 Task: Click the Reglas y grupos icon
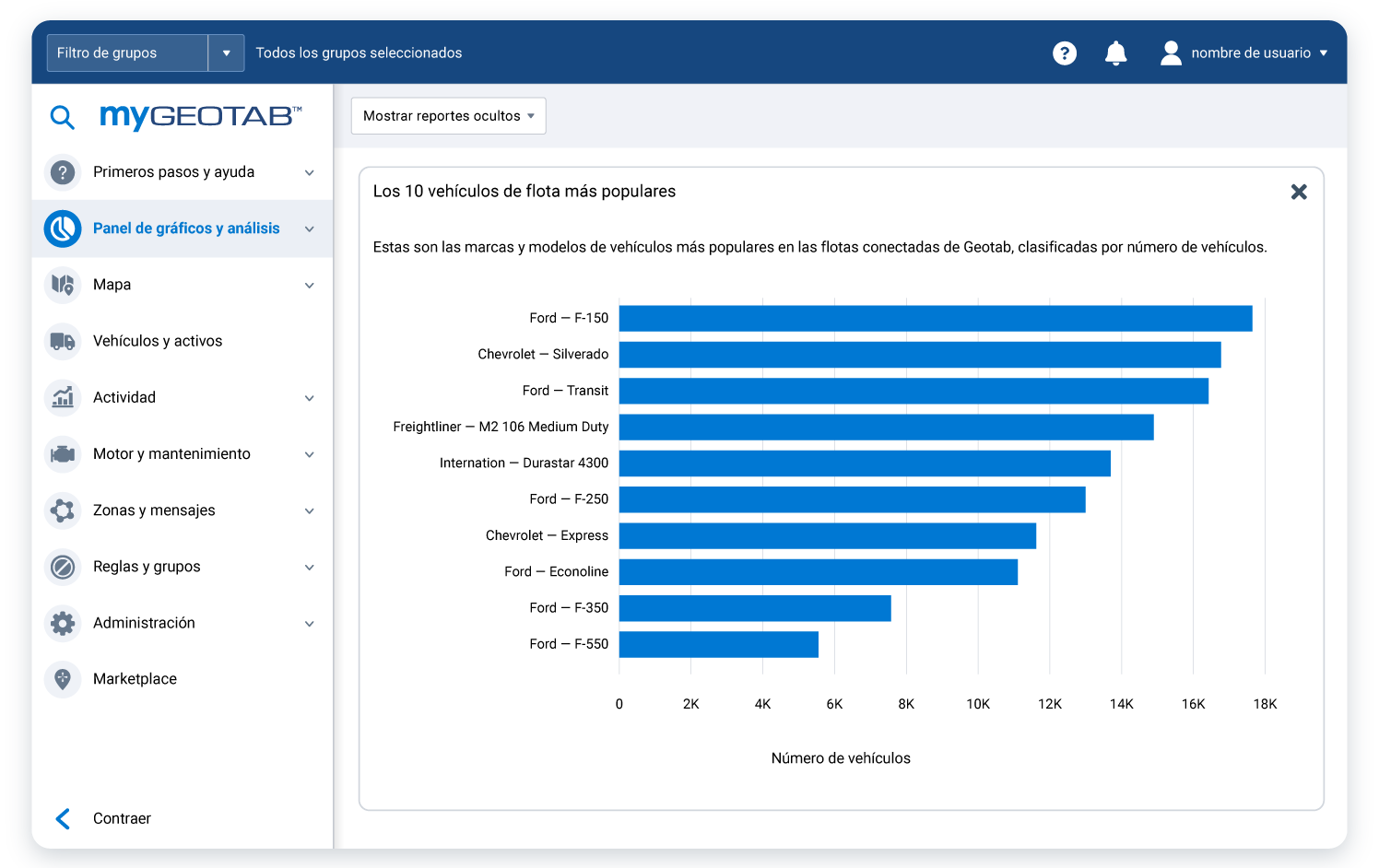click(63, 567)
